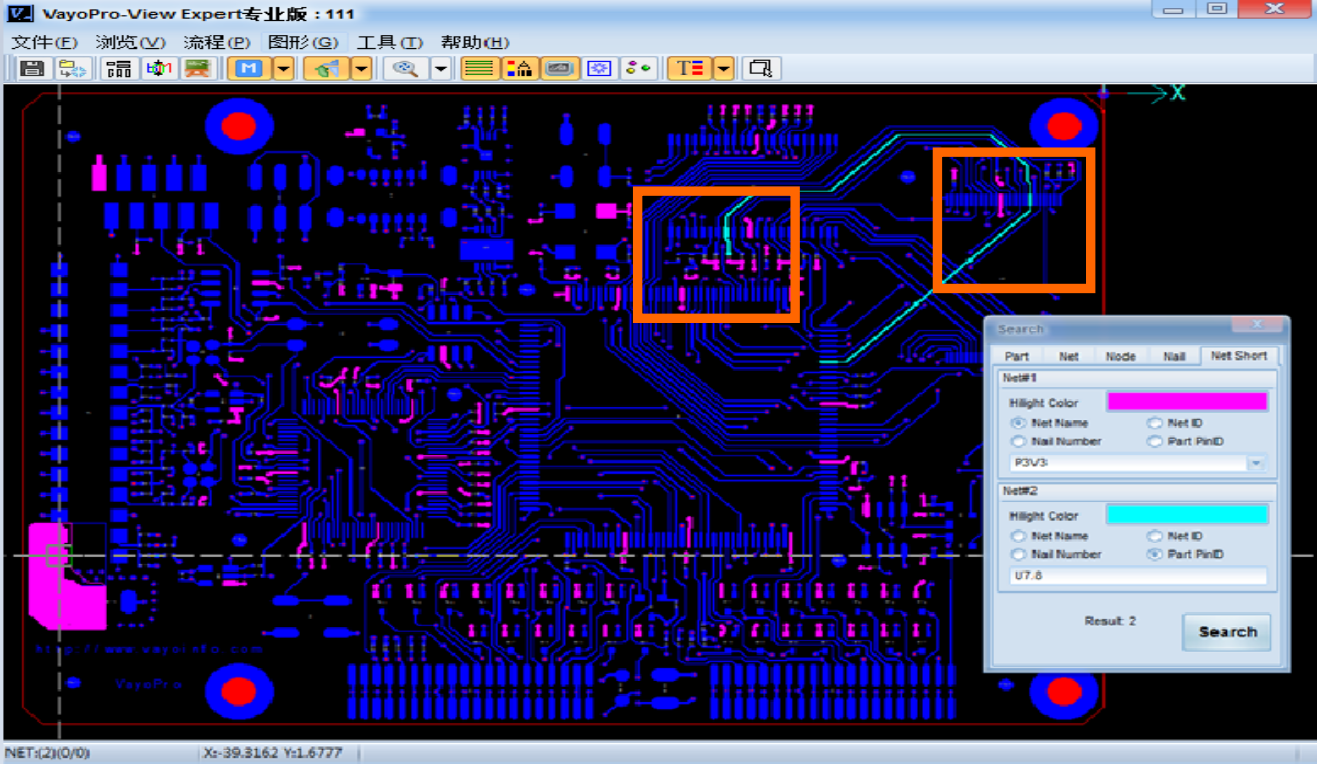Open the dropdown beside the T text icon
Viewport: 1318px width, 765px height.
[723, 68]
